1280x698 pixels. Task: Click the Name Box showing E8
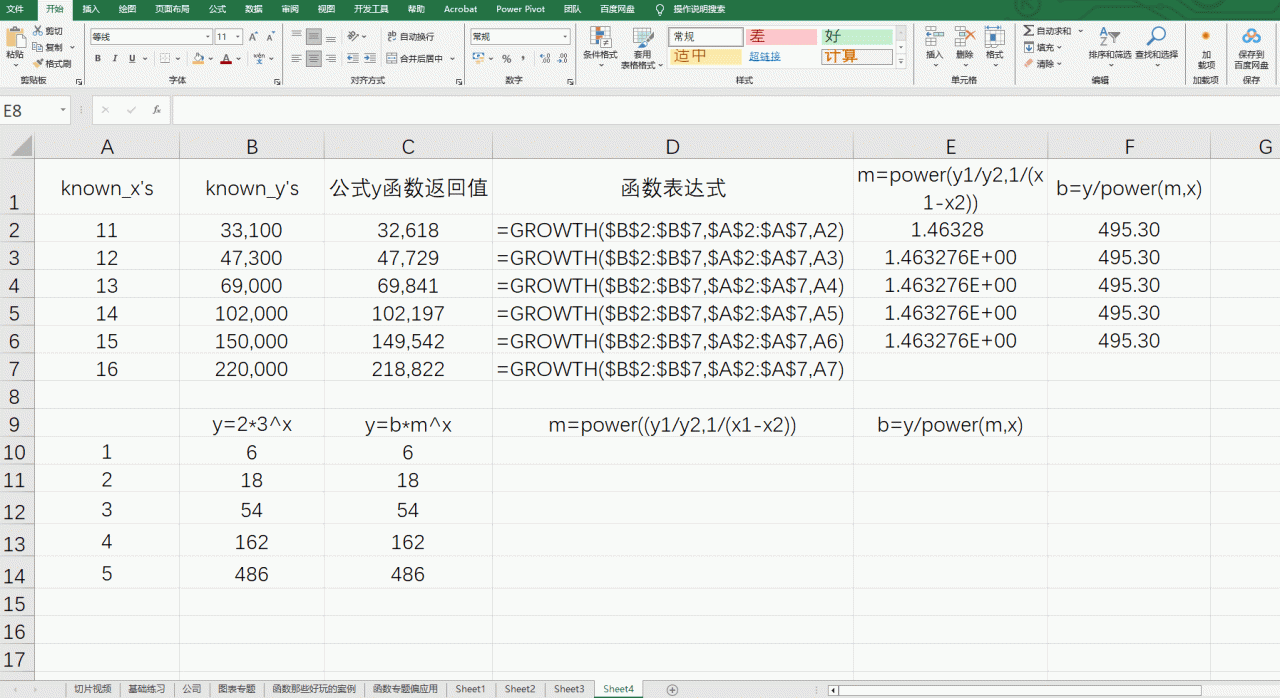35,110
